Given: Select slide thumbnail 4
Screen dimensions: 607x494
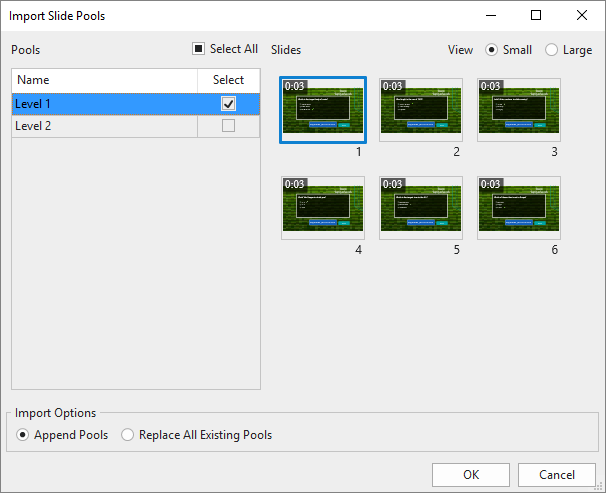Looking at the screenshot, I should 323,208.
